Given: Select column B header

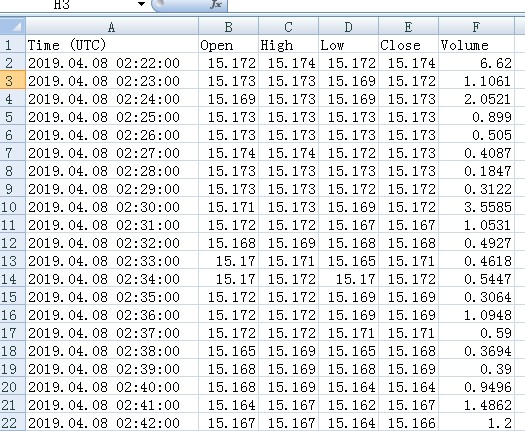Looking at the screenshot, I should [228, 26].
